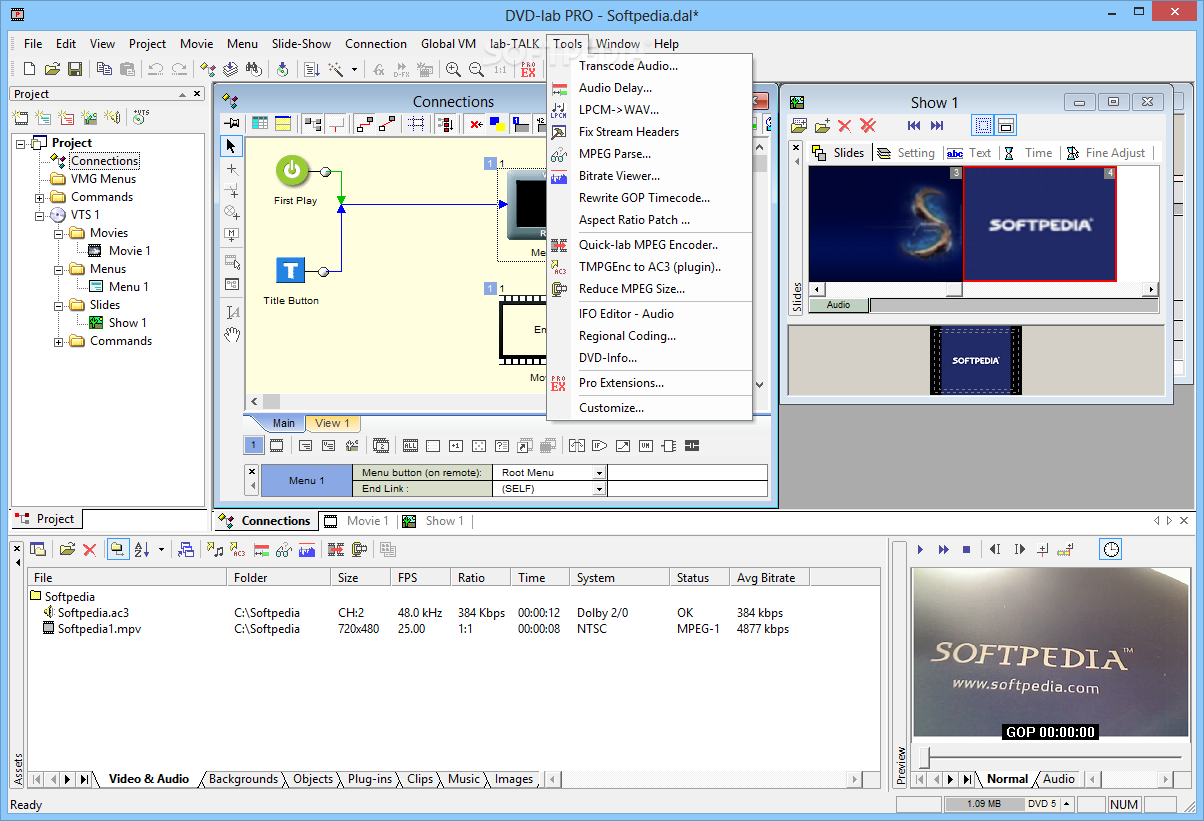
Task: Click the ALL icon in Connections bottom toolbar
Action: tap(411, 446)
